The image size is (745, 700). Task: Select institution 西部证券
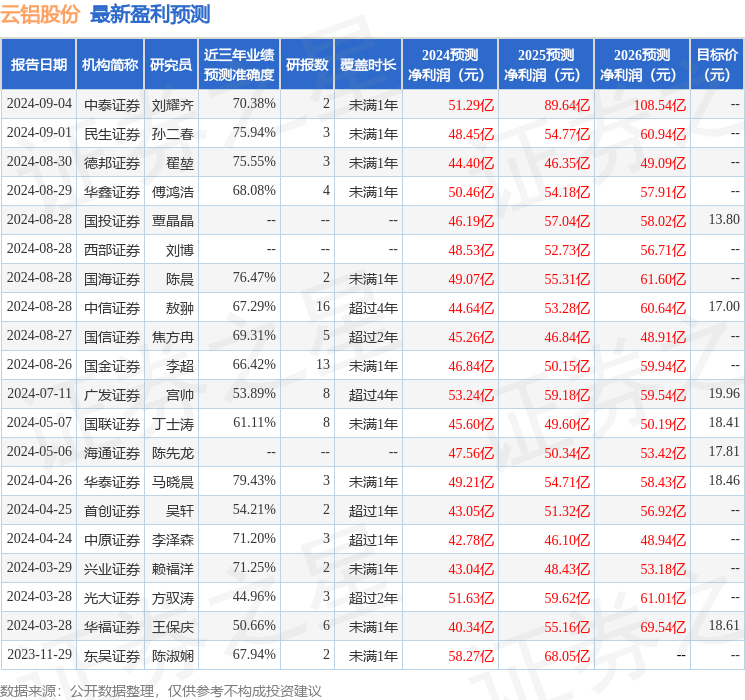[112, 250]
